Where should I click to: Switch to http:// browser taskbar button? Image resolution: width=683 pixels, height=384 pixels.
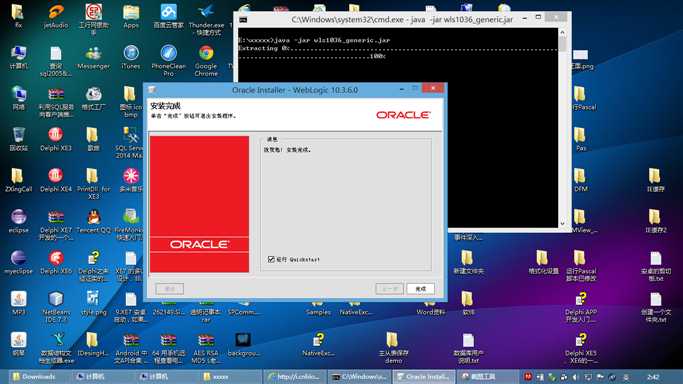[x=294, y=377]
